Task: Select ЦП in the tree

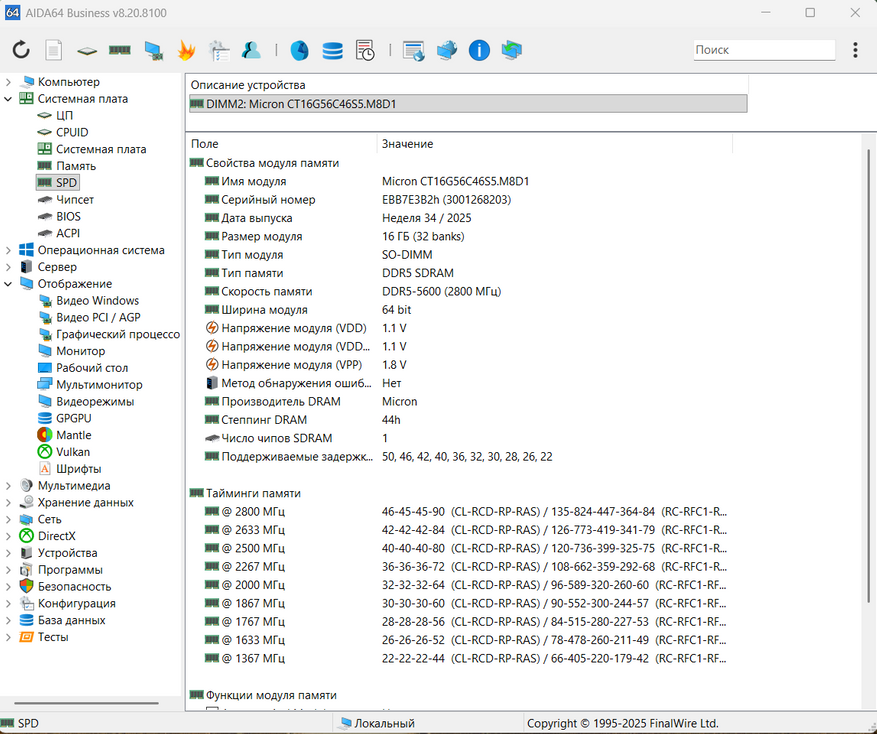Action: (64, 115)
